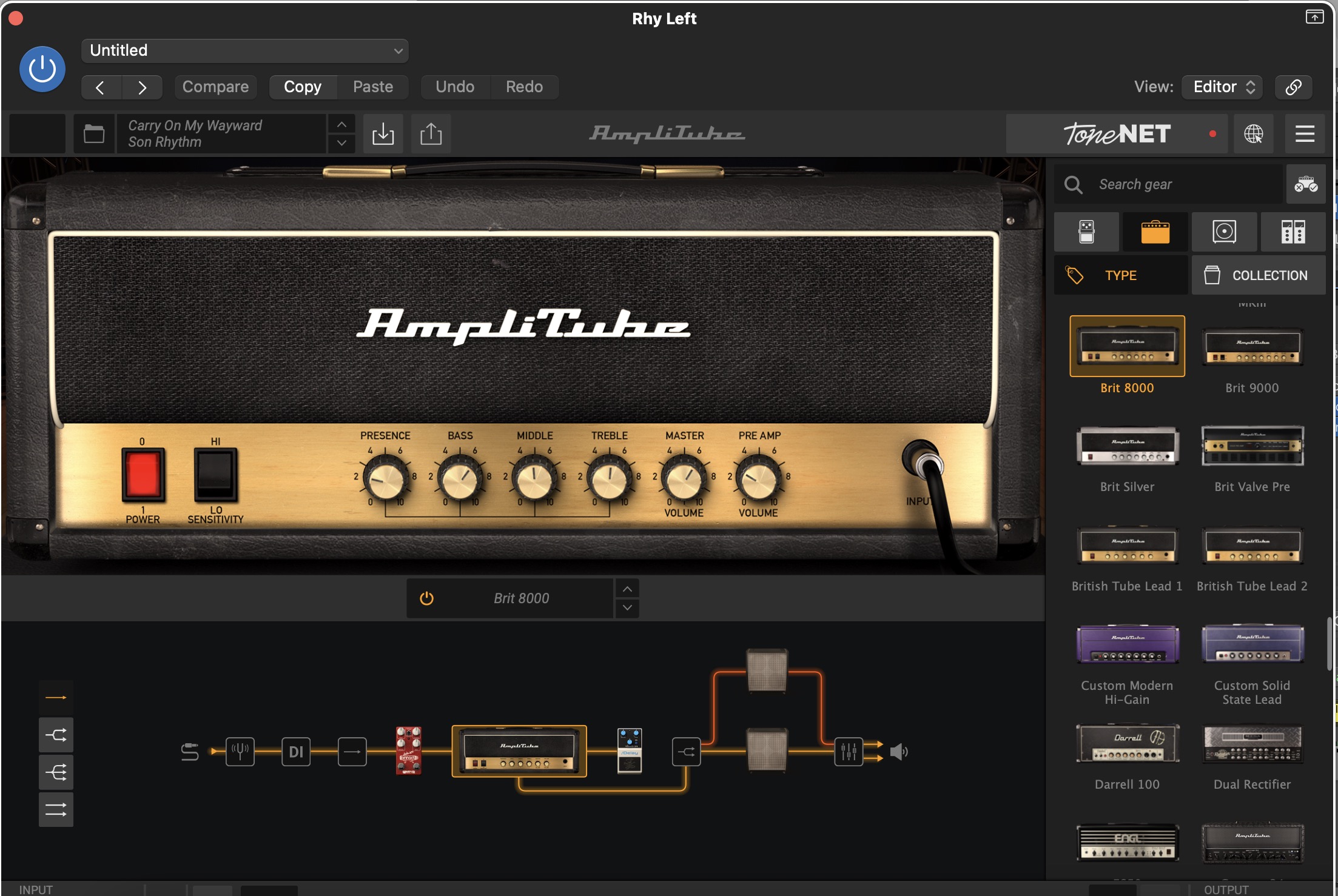Select the blue delay pedal in chain
This screenshot has width=1338, height=896.
pyautogui.click(x=630, y=751)
